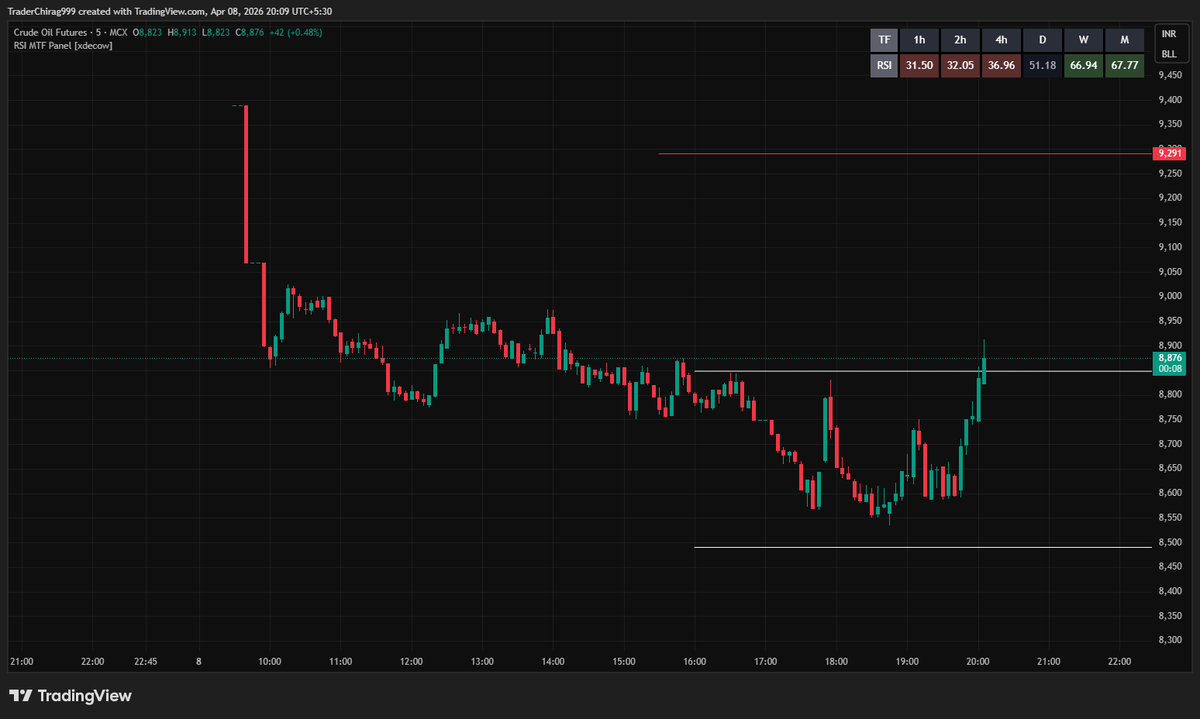Image resolution: width=1200 pixels, height=719 pixels.
Task: Click the 8,400 price axis label
Action: click(x=1170, y=592)
